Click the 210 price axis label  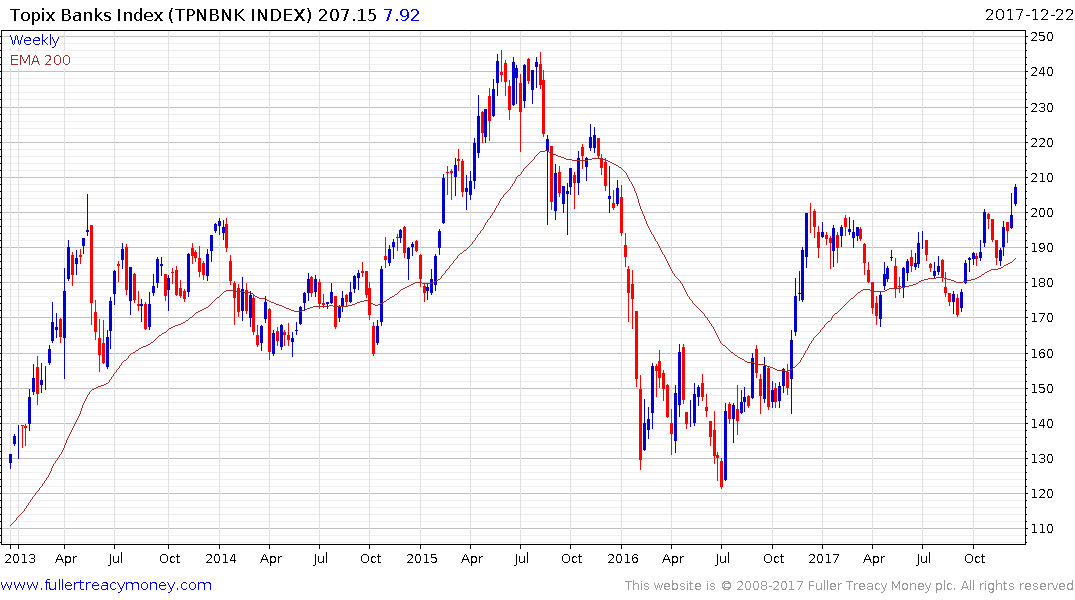pyautogui.click(x=1042, y=178)
